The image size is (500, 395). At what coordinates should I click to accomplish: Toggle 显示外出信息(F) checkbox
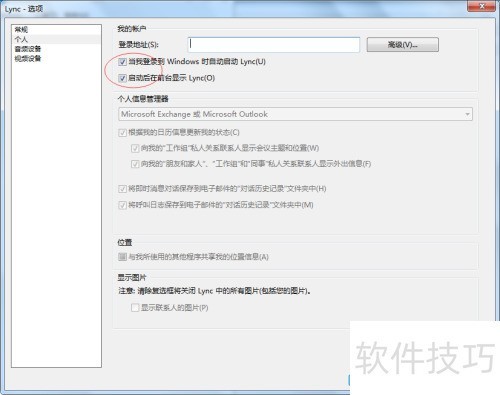pyautogui.click(x=135, y=164)
